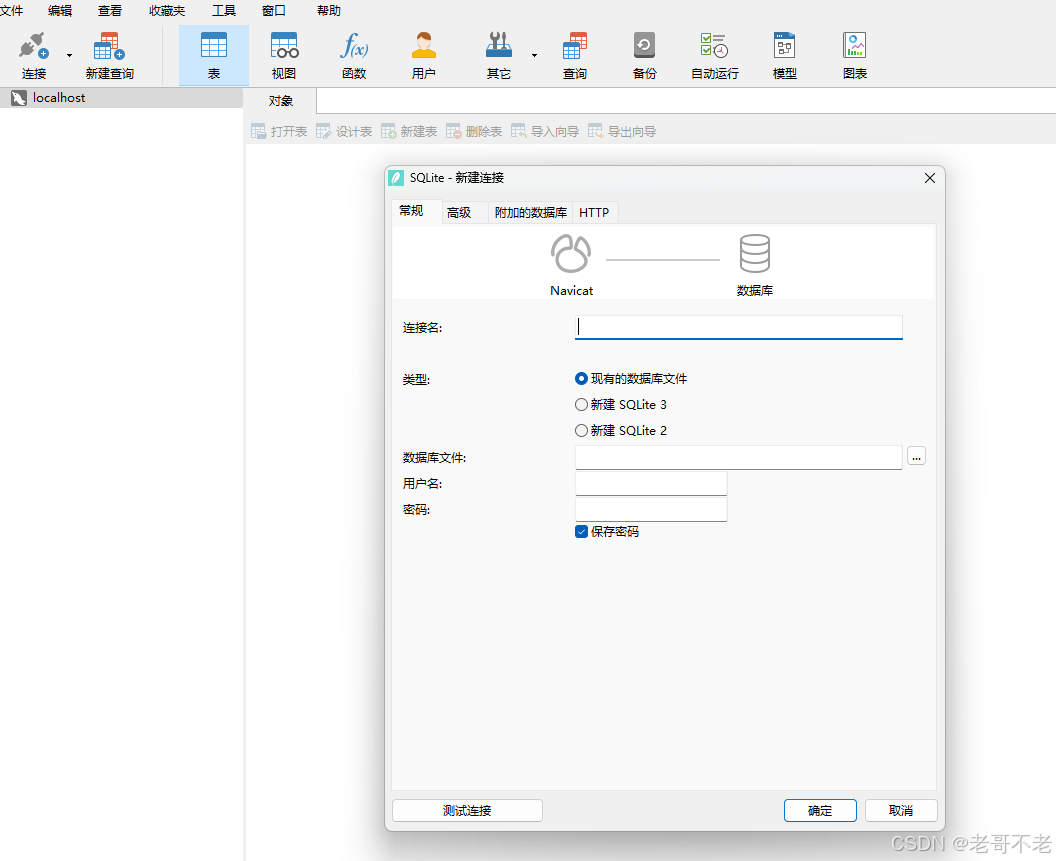Image resolution: width=1056 pixels, height=861 pixels.
Task: Switch to the HTTP tab
Action: tap(594, 213)
